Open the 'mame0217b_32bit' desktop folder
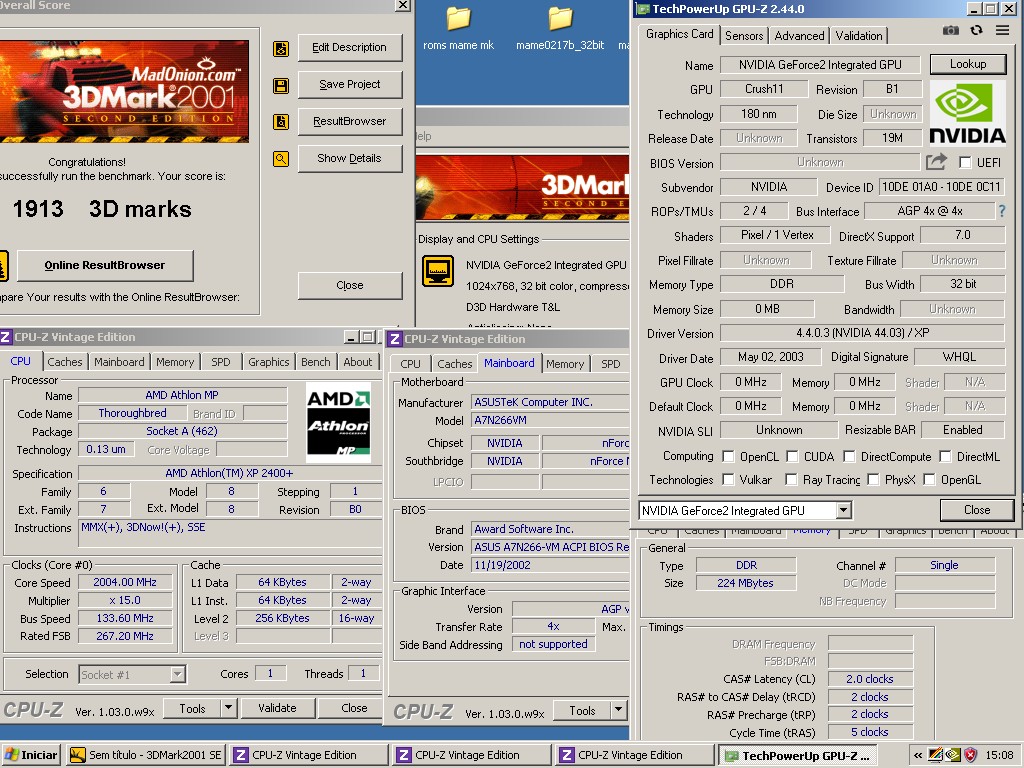This screenshot has width=1024, height=768. [560, 28]
